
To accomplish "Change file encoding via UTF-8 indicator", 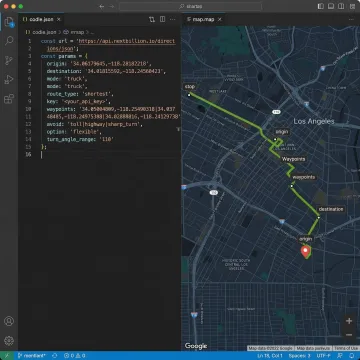I will pyautogui.click(x=323, y=356).
